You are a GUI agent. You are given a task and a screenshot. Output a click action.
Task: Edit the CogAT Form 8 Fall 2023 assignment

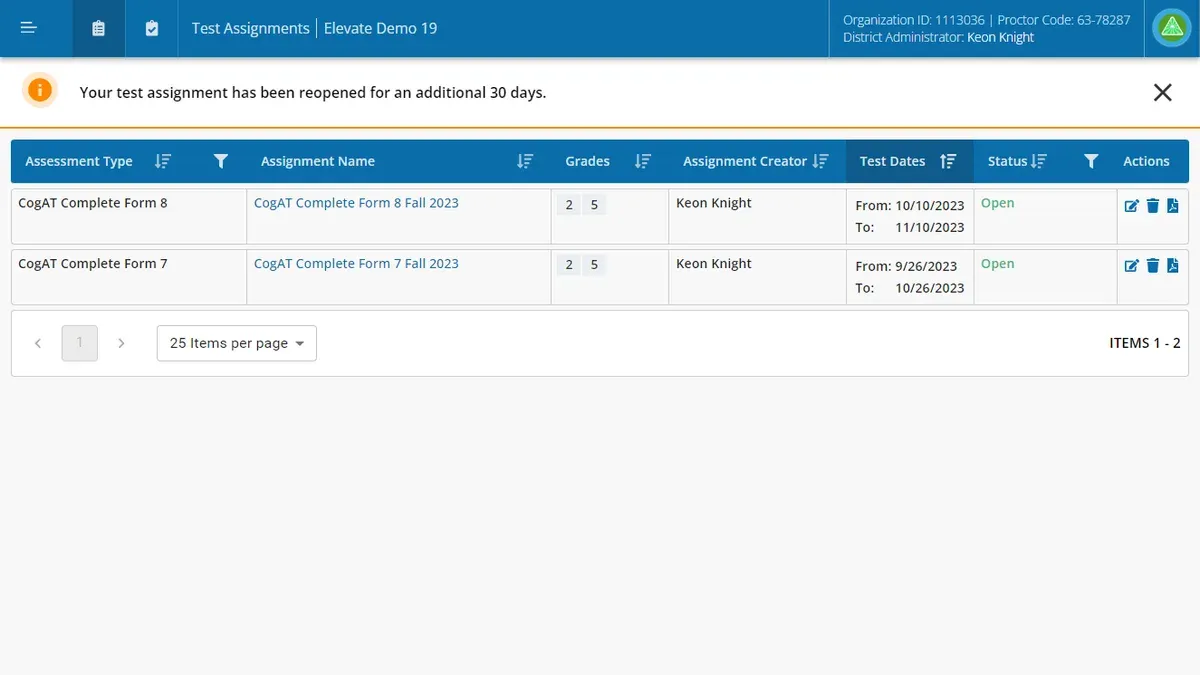1132,206
